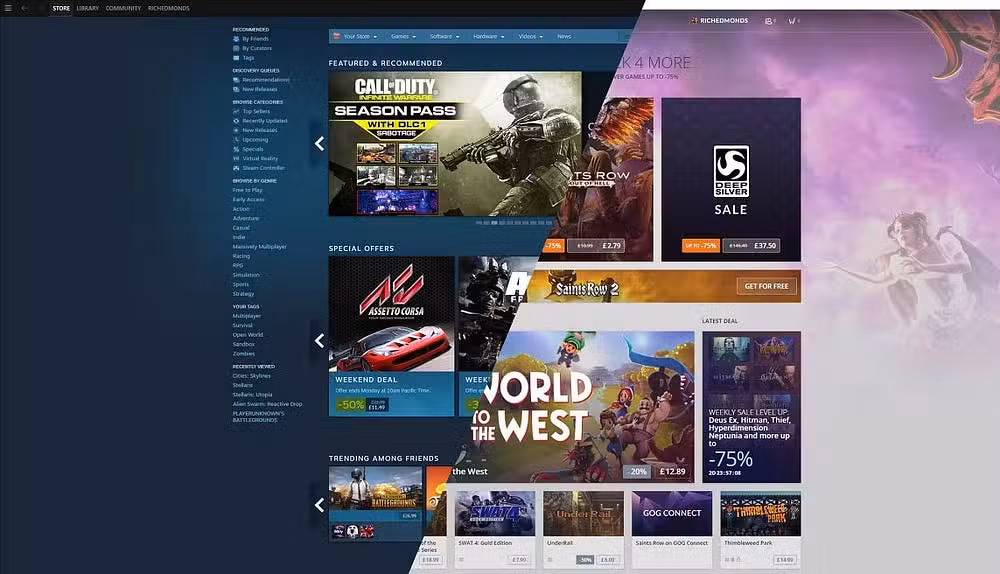Open recently viewed Cities: Skylines

(x=251, y=376)
